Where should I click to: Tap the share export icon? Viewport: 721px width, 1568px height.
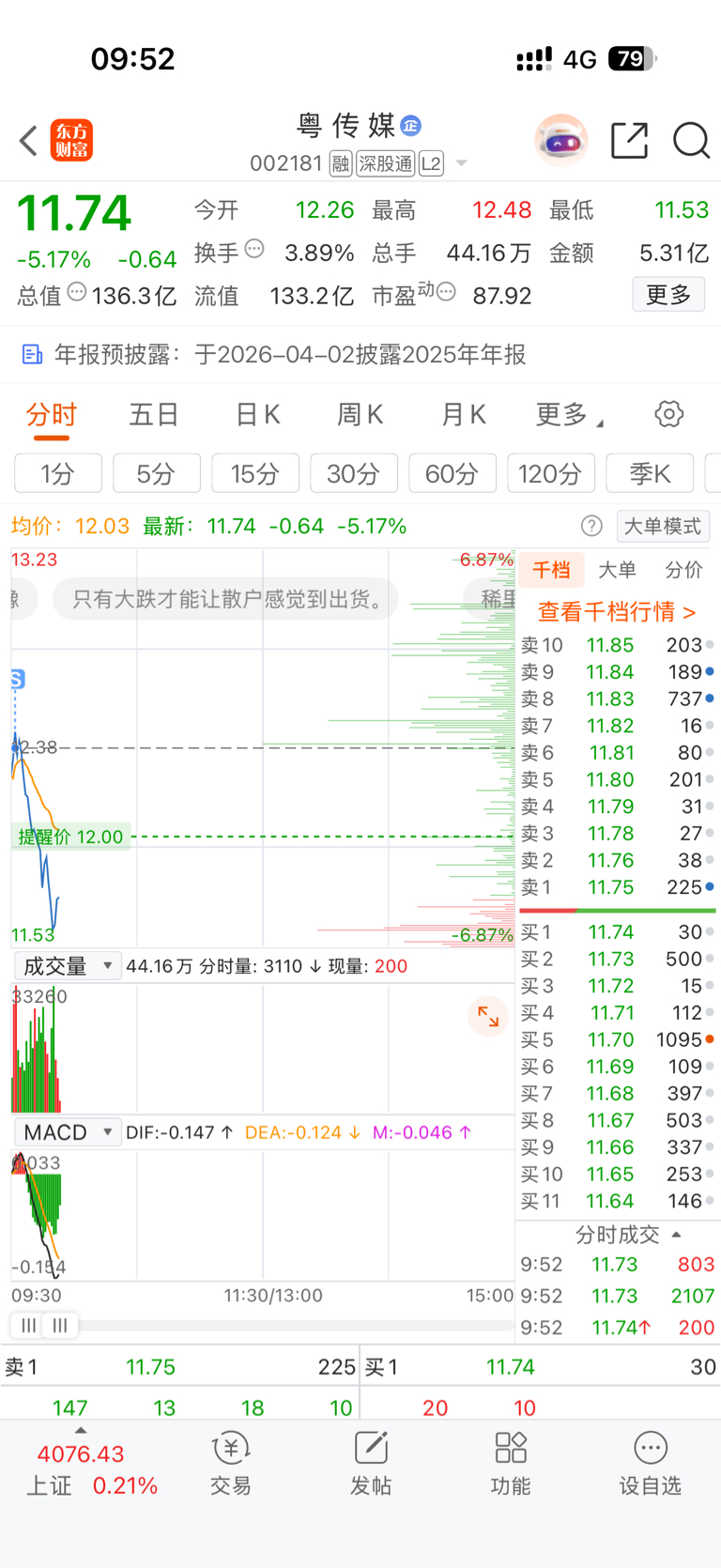(629, 141)
